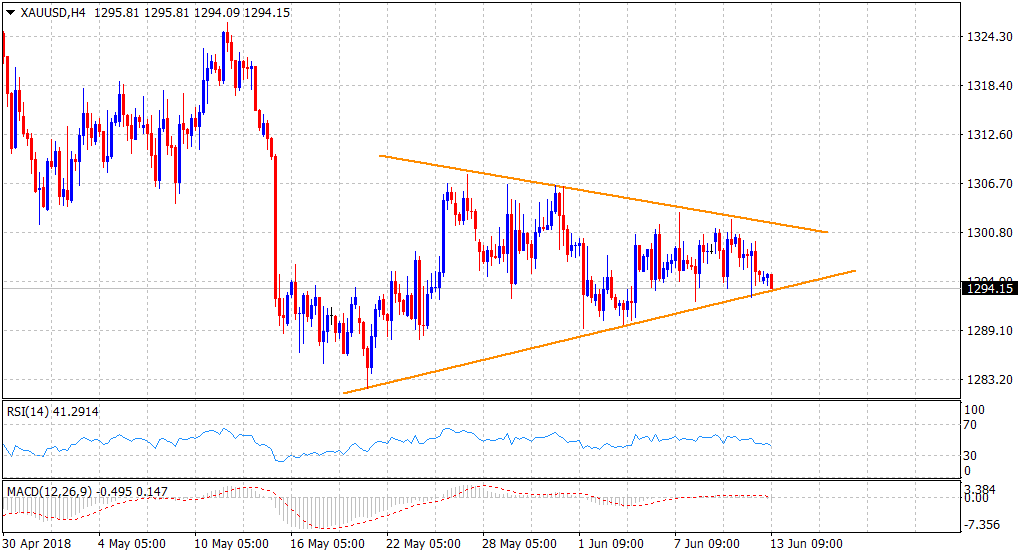The width and height of the screenshot is (1020, 556).
Task: Click the 1312.60 price axis level
Action: click(988, 134)
